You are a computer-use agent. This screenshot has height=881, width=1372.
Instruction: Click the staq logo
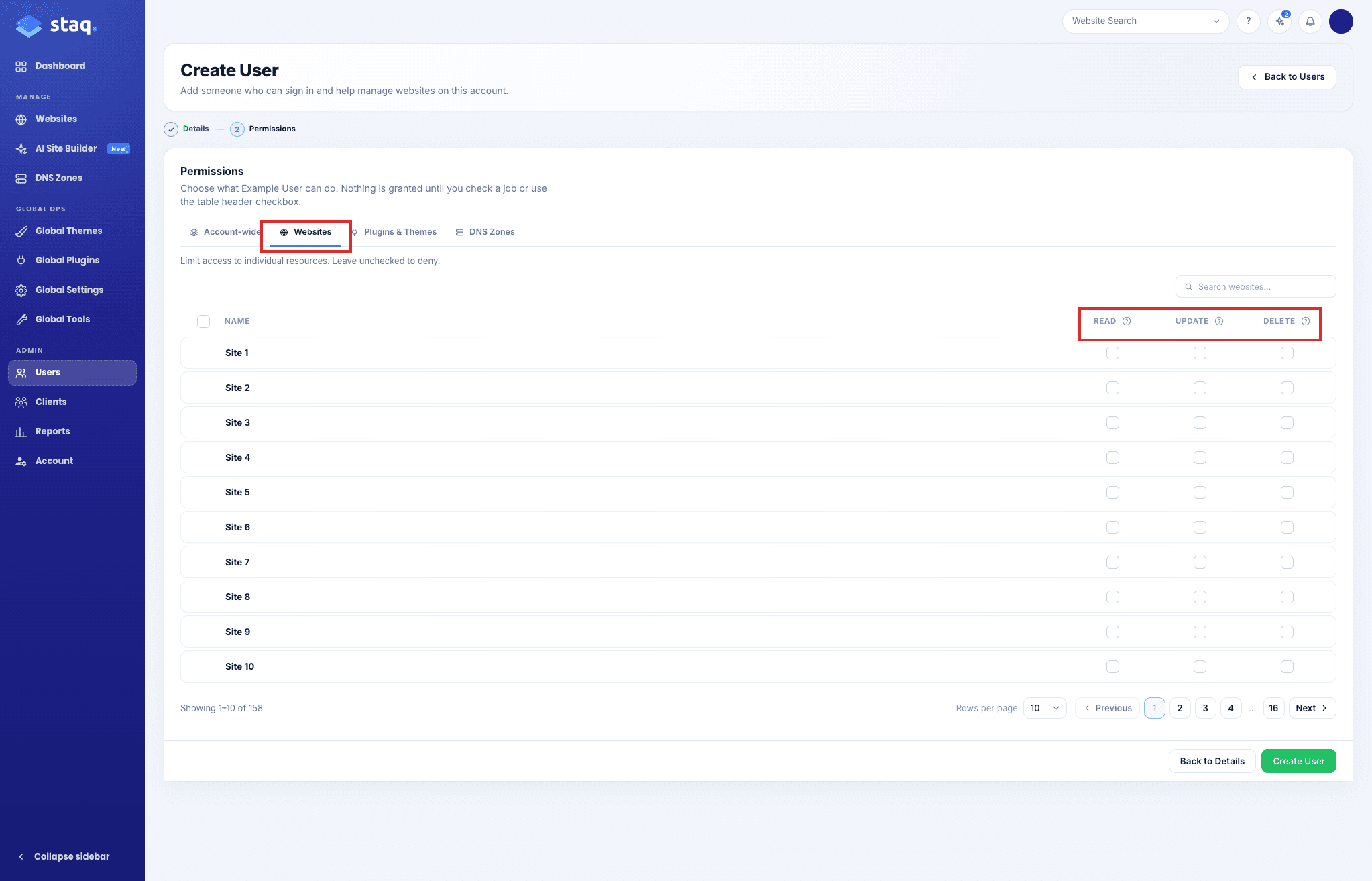pyautogui.click(x=56, y=25)
